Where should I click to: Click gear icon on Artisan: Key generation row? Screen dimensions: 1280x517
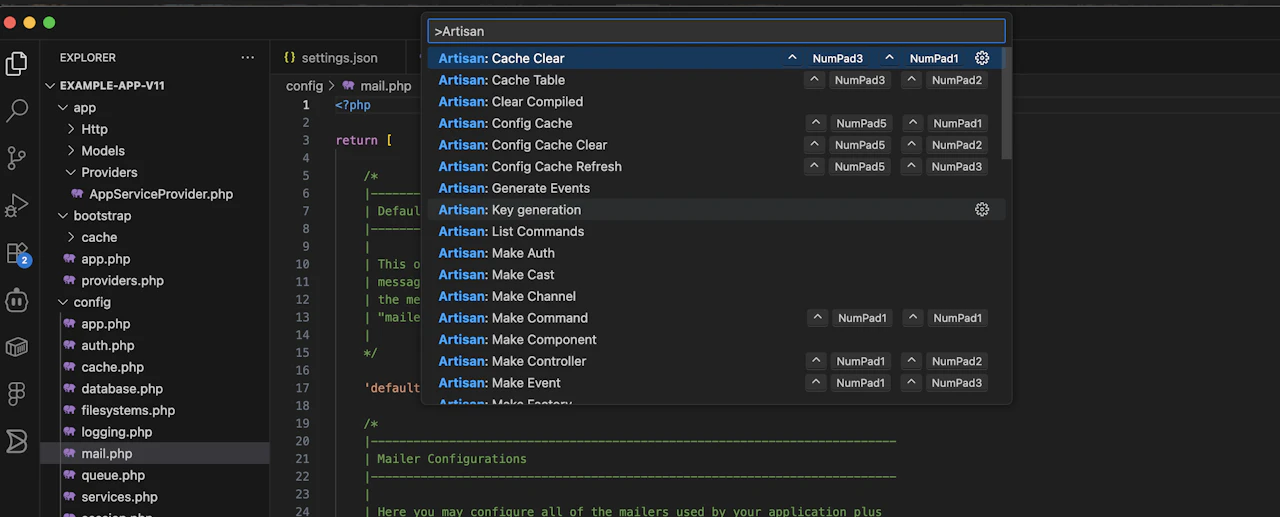click(x=982, y=209)
